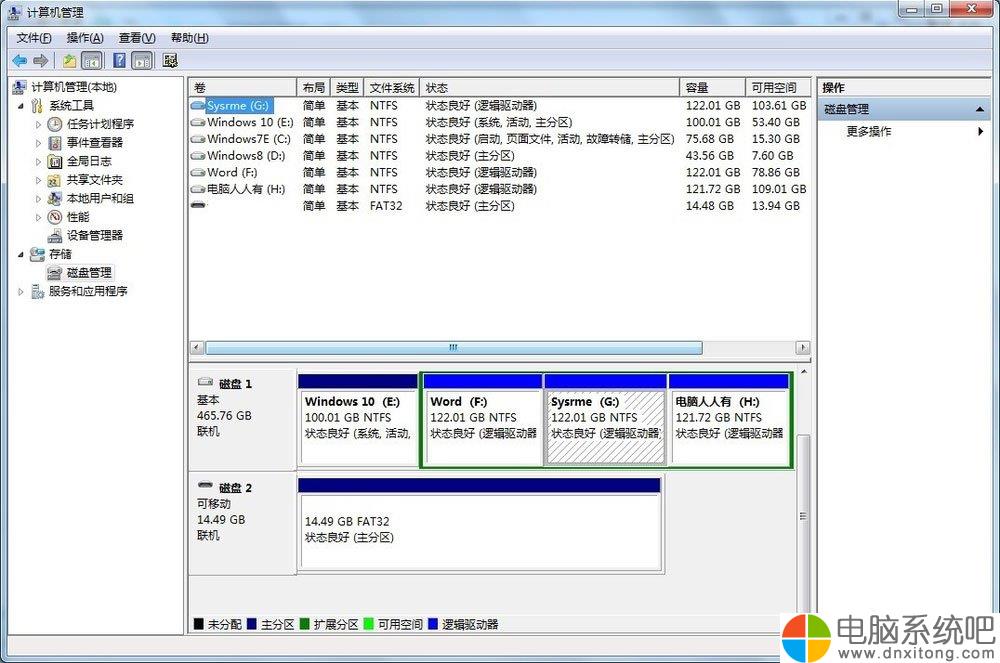The width and height of the screenshot is (1000, 663).
Task: Click the Sysrme (G:) volume drive icon
Action: click(x=198, y=105)
